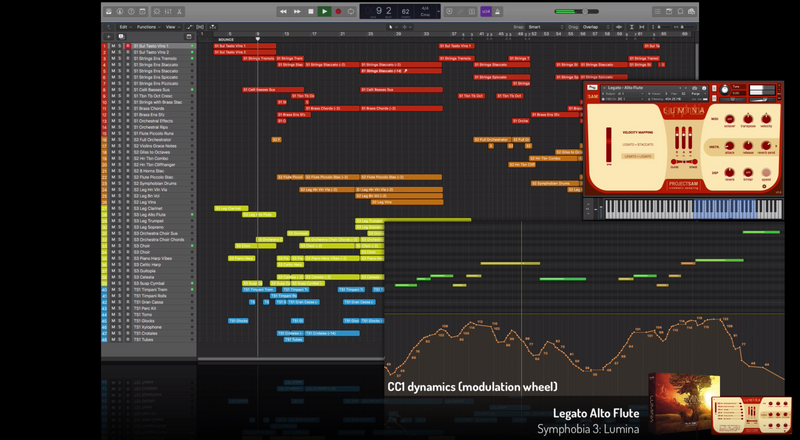Image resolution: width=800 pixels, height=440 pixels.
Task: Mute track S1 Sul Tasto Vlns 1
Action: (113, 46)
